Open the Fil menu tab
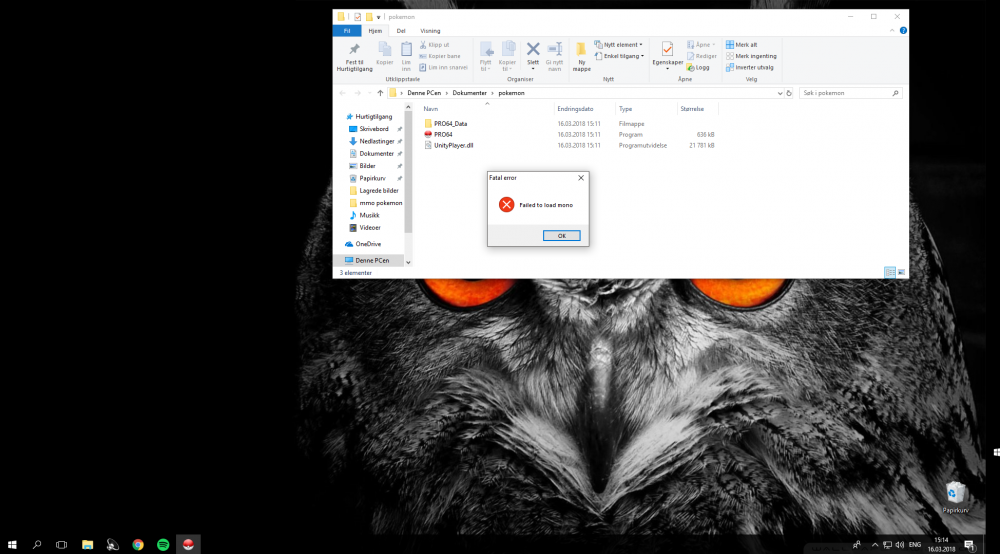The height and width of the screenshot is (554, 1000). [x=346, y=31]
